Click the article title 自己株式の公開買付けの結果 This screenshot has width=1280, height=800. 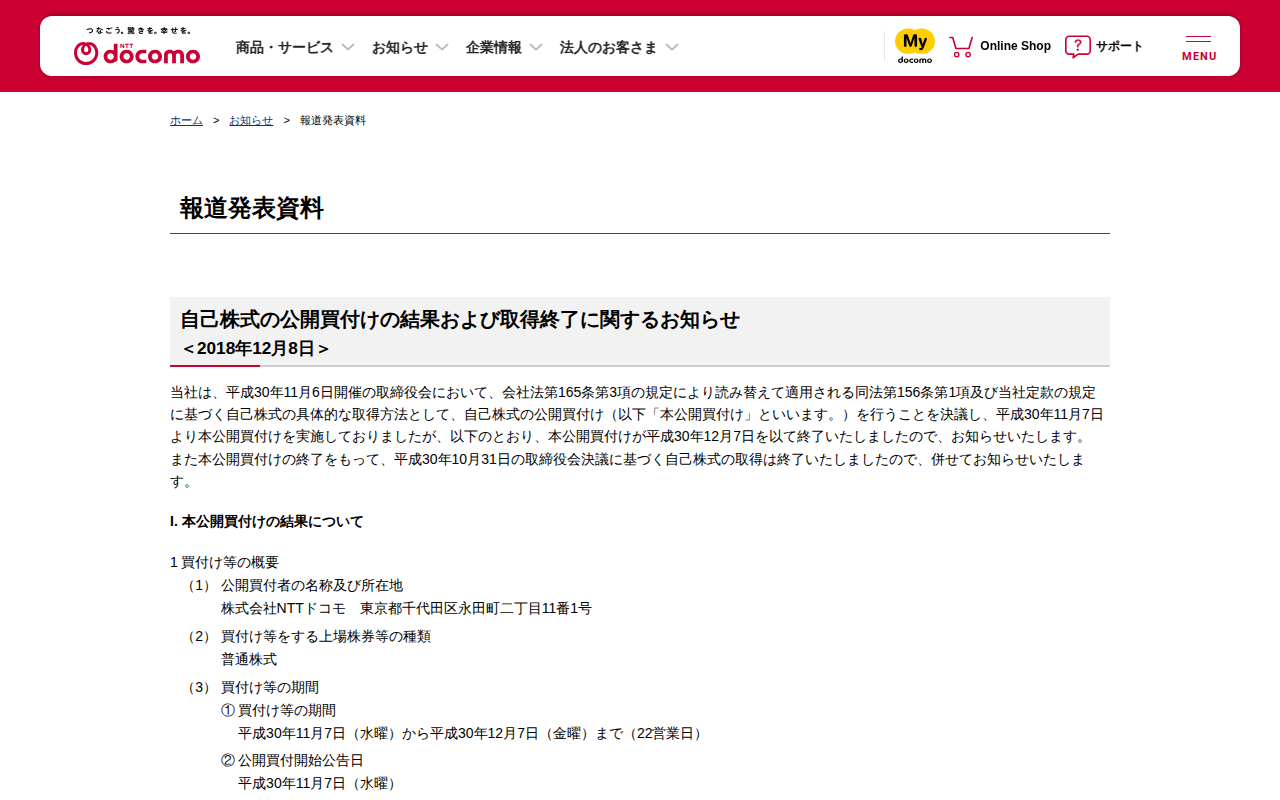click(460, 320)
